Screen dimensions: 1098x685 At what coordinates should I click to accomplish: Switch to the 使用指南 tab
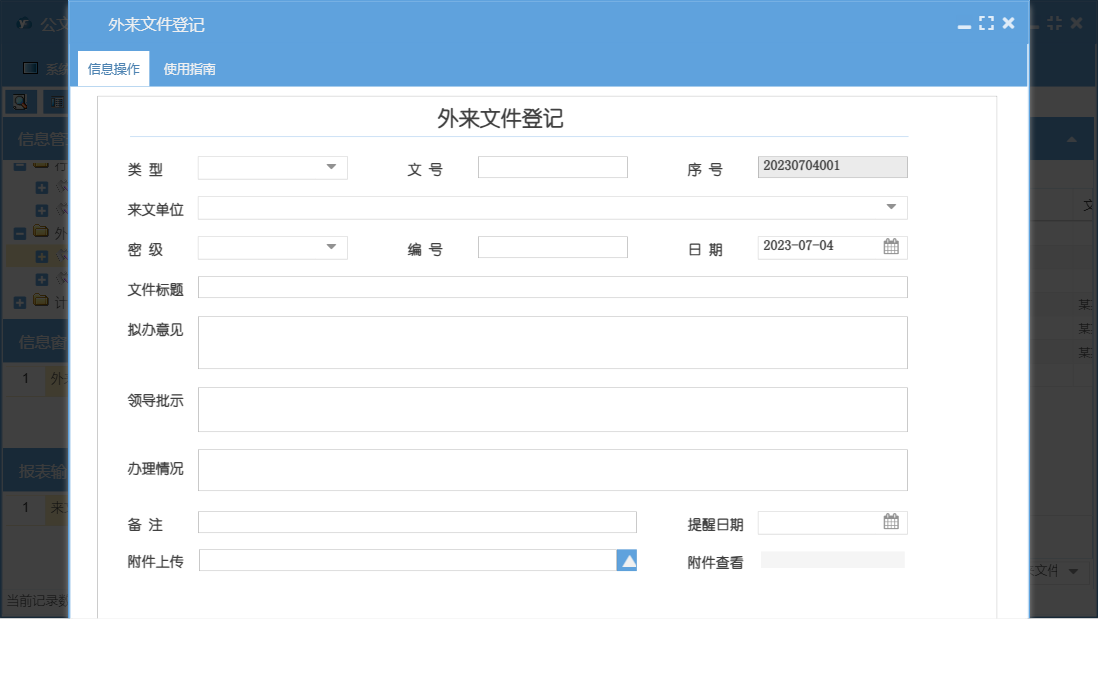click(189, 69)
